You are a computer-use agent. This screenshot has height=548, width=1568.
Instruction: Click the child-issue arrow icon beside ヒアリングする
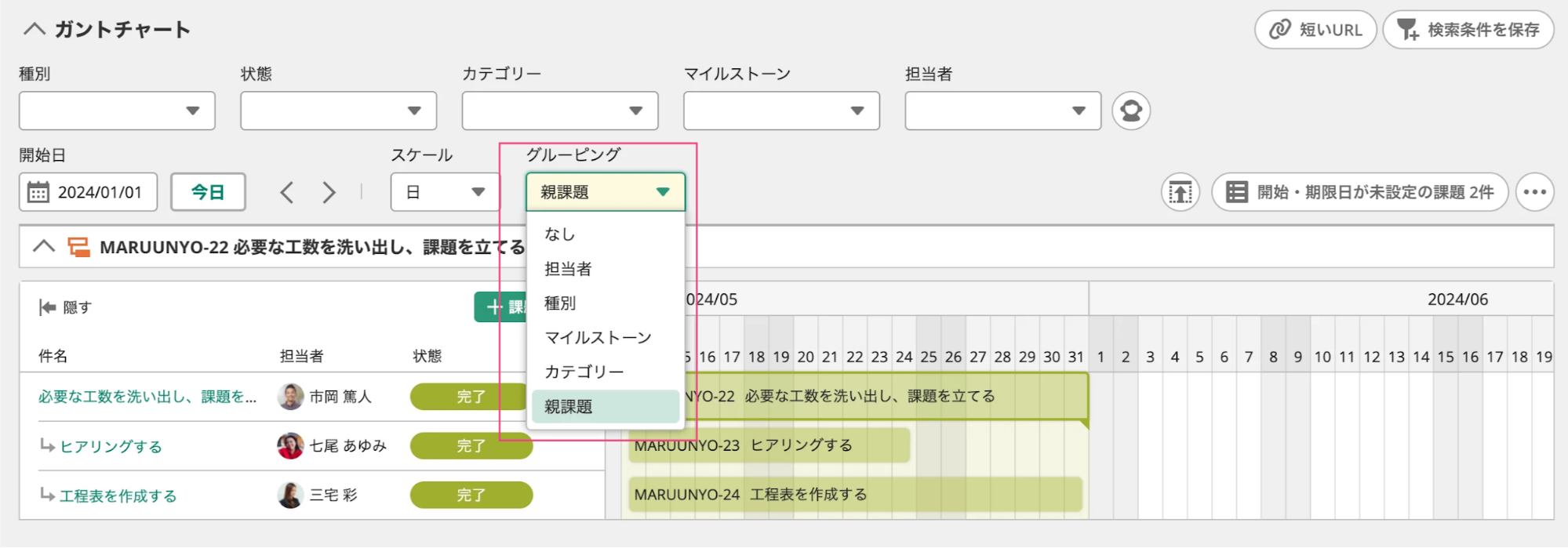click(x=47, y=445)
